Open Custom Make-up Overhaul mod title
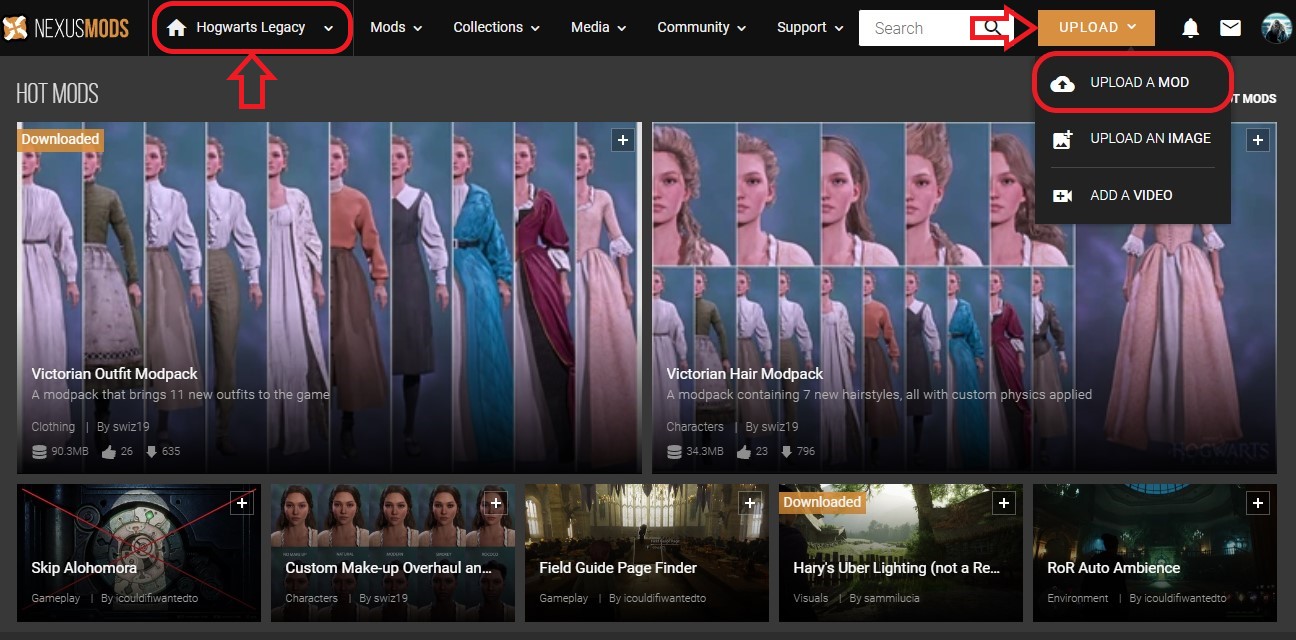 389,567
